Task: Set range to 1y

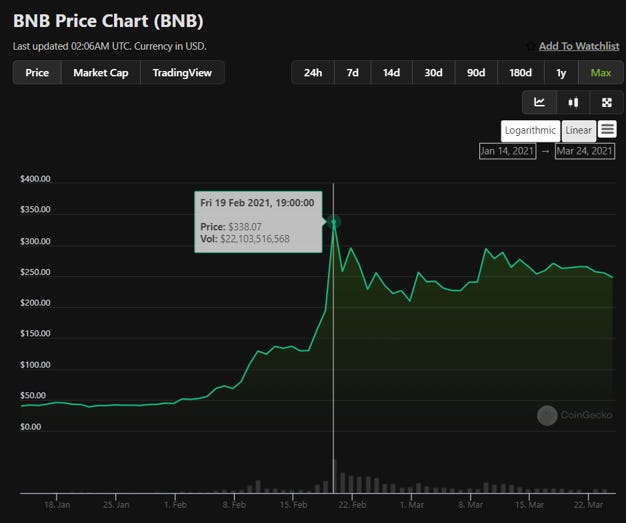Action: coord(561,73)
